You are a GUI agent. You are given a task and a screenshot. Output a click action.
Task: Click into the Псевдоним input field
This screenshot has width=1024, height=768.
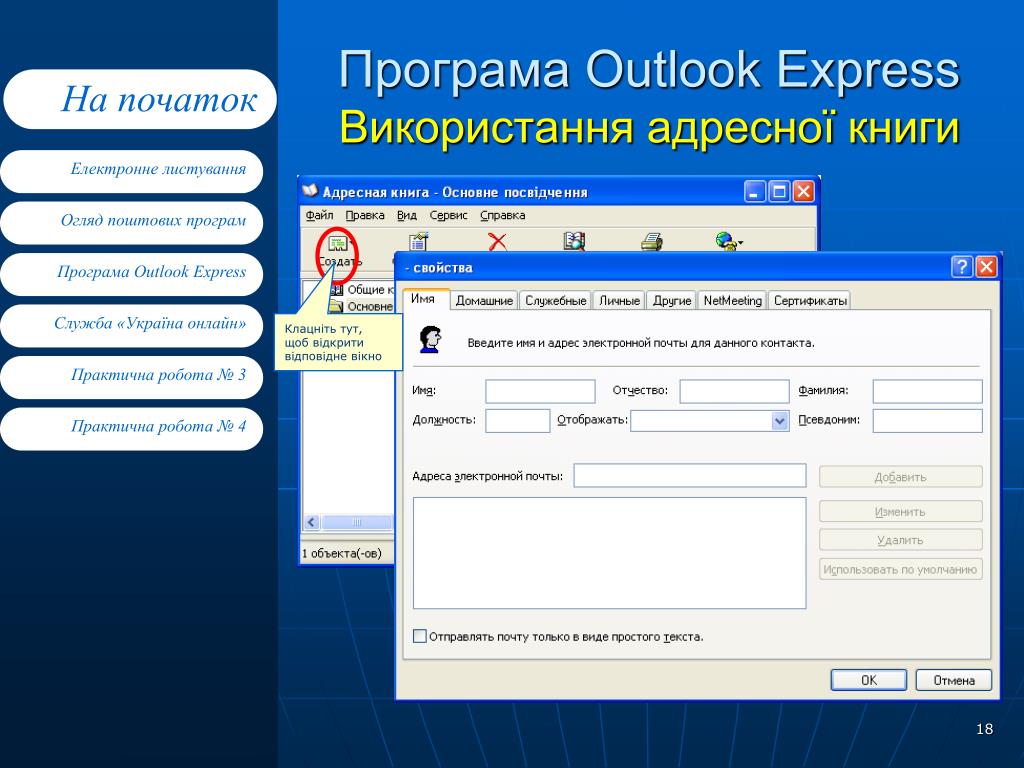point(927,421)
